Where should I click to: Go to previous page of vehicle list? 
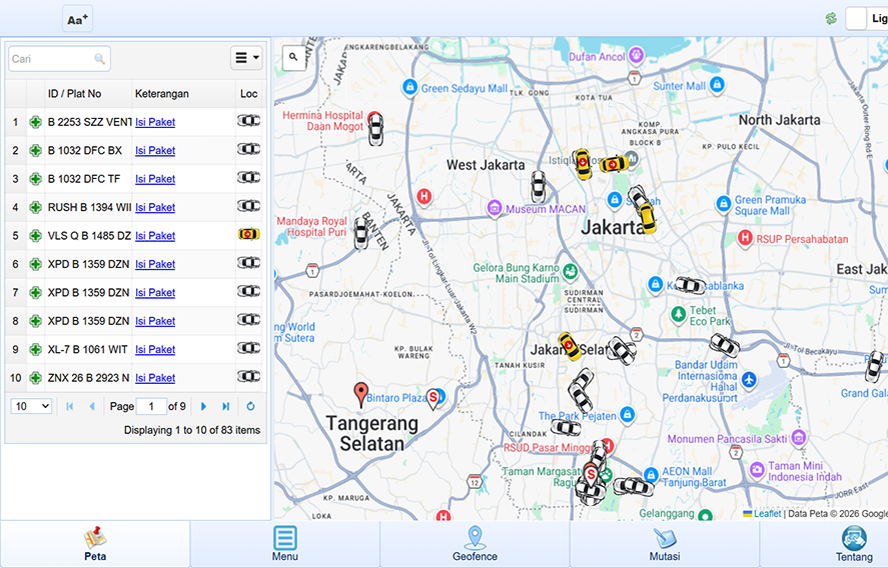point(92,406)
